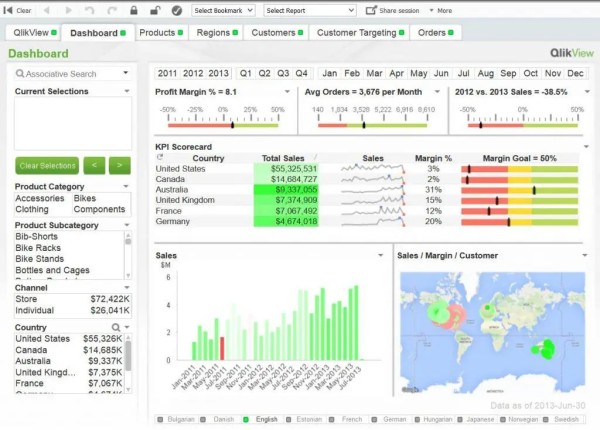
Task: Click the Clear eraser icon in toolbar
Action: pos(9,10)
